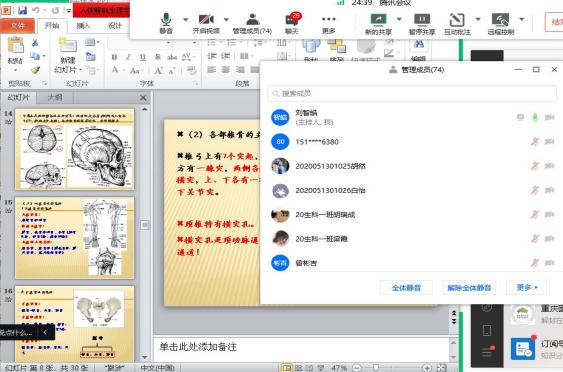Mute the microphone in the meeting toolbar

tap(166, 23)
